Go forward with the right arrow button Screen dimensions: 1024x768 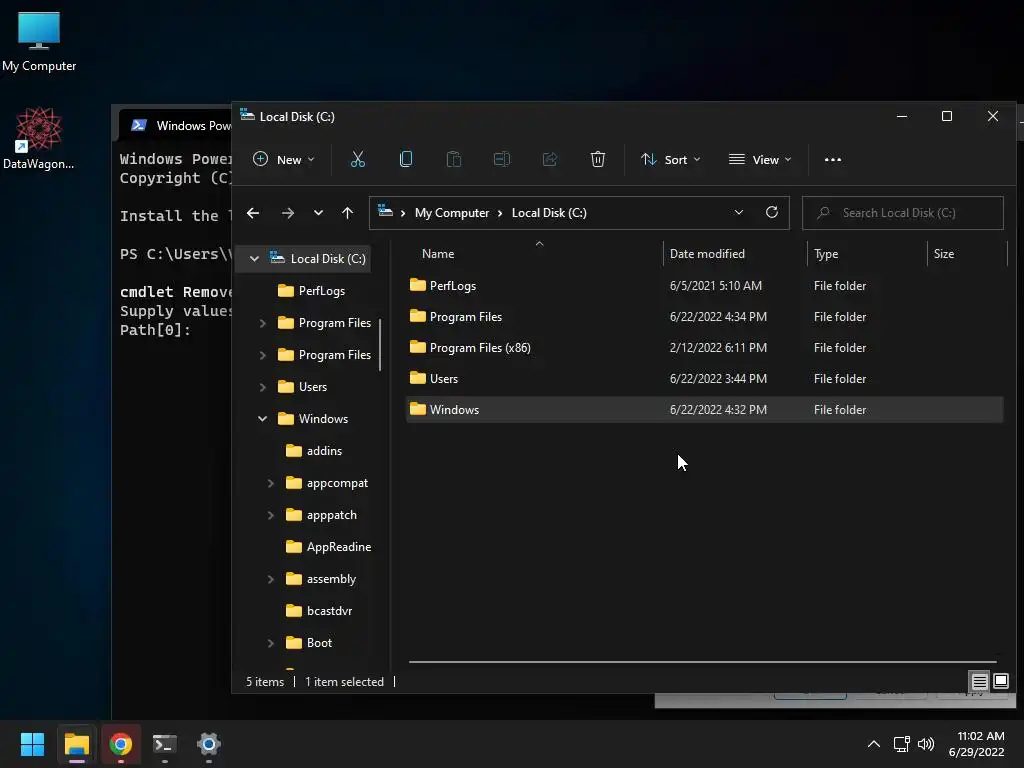(x=287, y=213)
